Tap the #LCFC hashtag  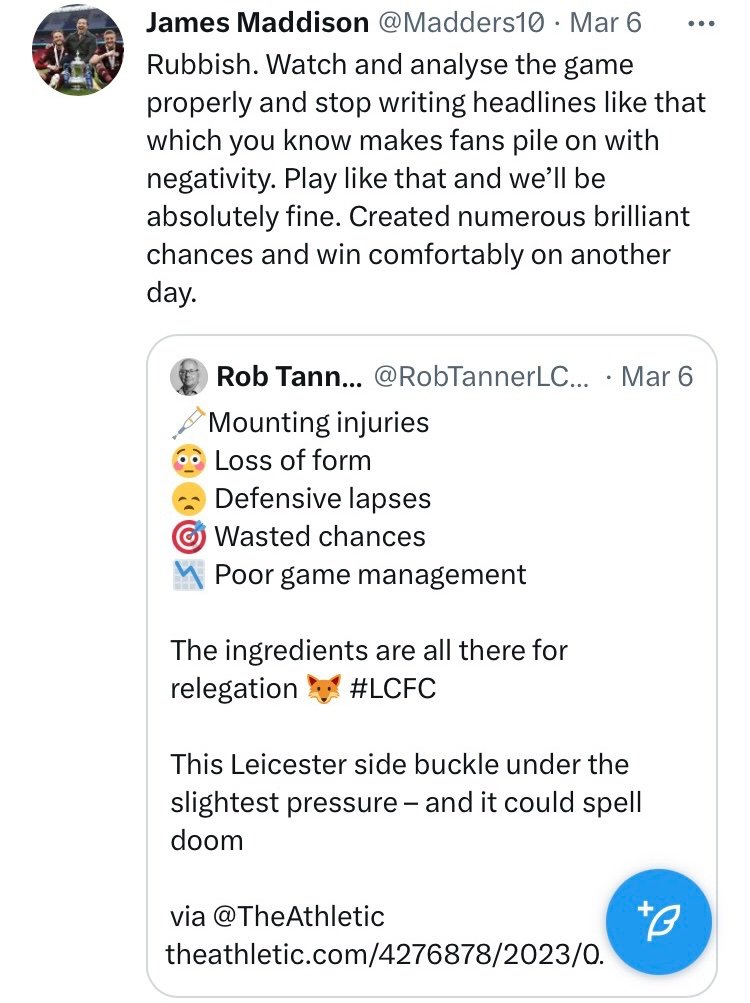tap(393, 689)
